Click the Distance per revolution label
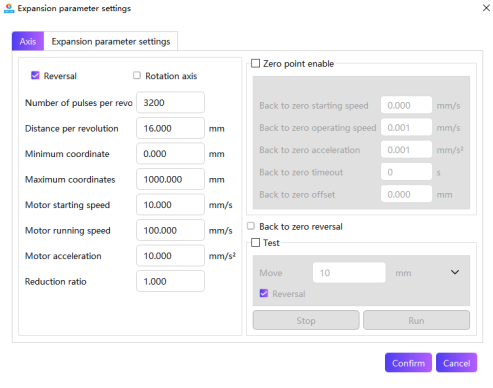The width and height of the screenshot is (493, 388). click(x=72, y=129)
